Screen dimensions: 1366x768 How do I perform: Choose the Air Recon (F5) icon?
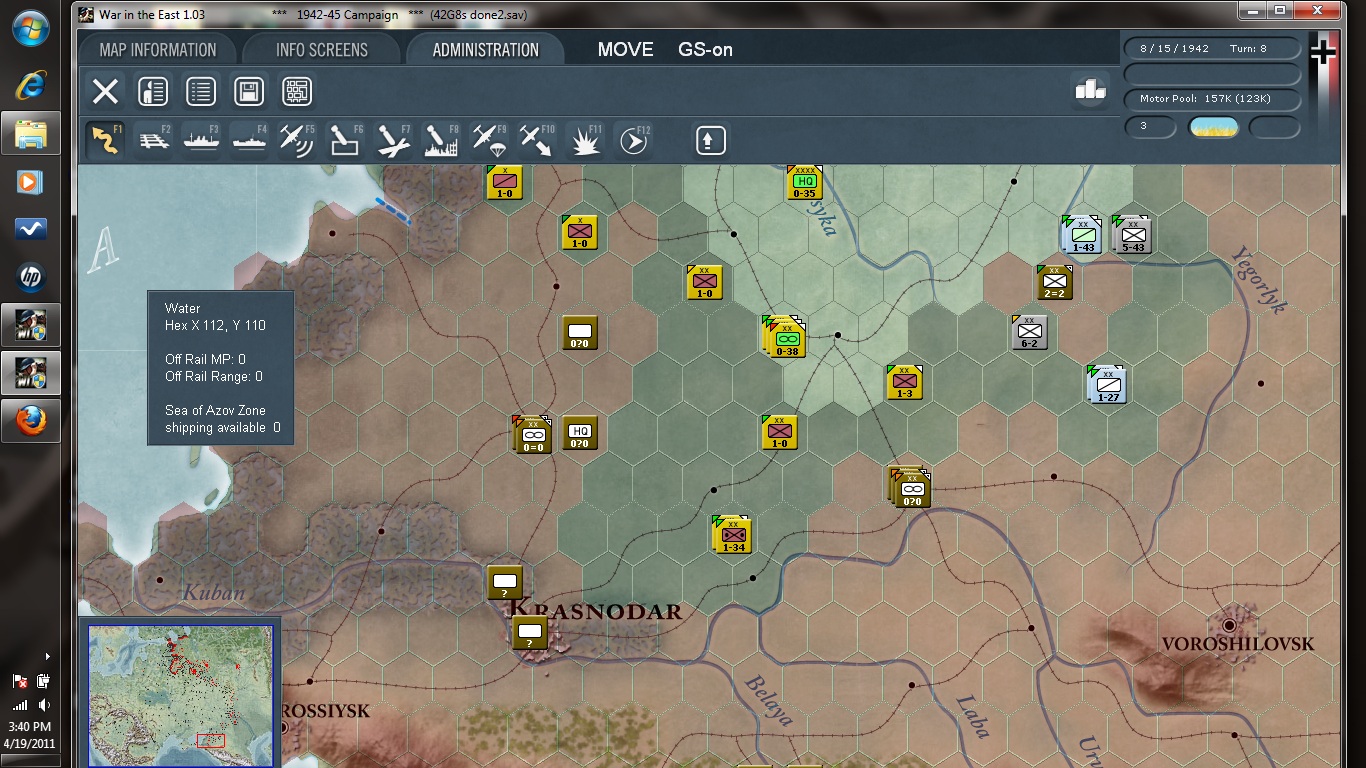tap(297, 140)
